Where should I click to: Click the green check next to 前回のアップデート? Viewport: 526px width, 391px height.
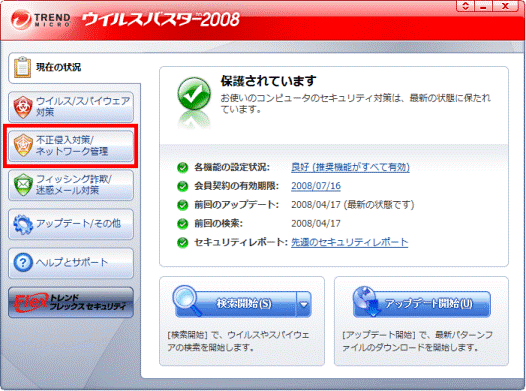[x=182, y=205]
